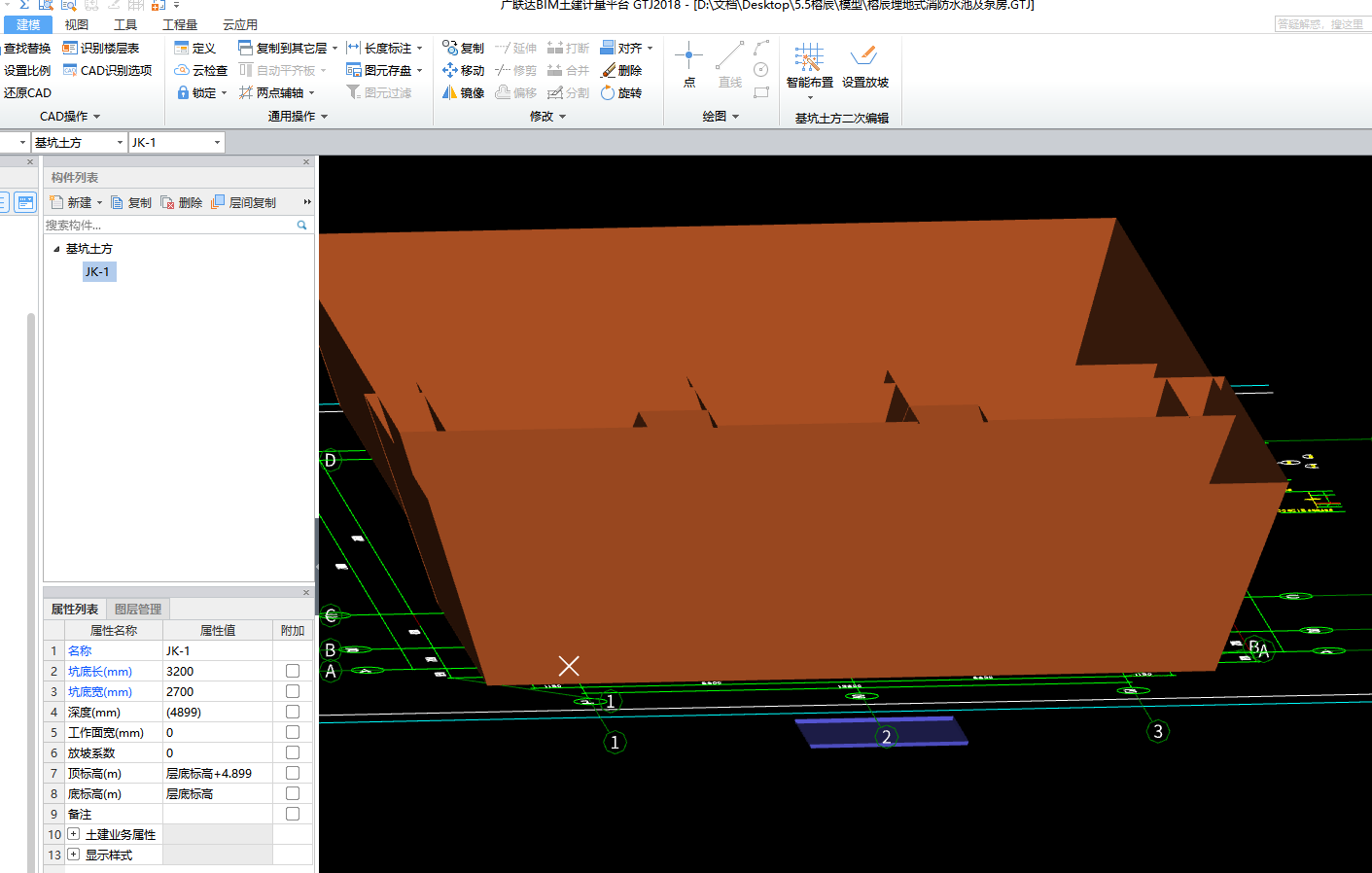Click the 识别楼层表 icon
This screenshot has width=1372, height=873.
point(70,48)
